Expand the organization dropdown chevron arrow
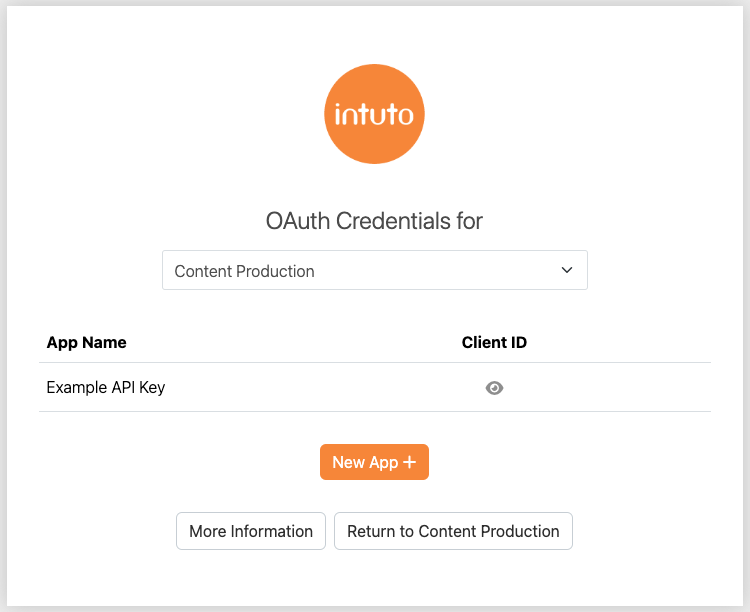This screenshot has height=612, width=750. coord(567,270)
